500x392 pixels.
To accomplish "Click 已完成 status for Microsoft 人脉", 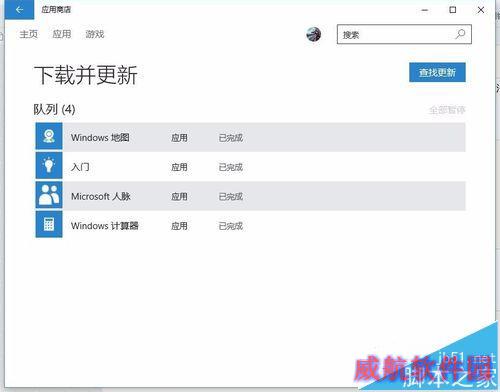I will (x=231, y=196).
